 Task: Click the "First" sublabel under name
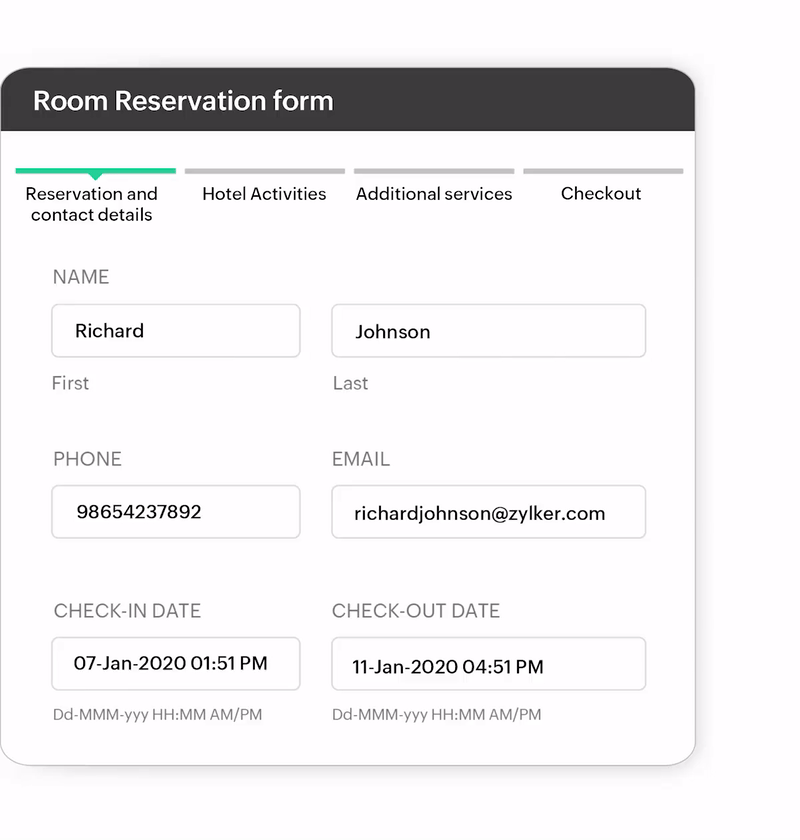(70, 383)
